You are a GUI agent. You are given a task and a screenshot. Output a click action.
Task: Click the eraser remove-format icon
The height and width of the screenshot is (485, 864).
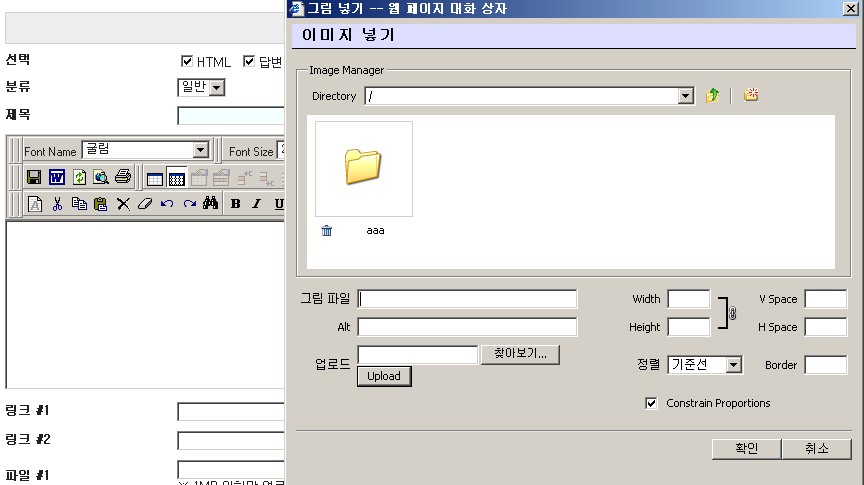[145, 204]
